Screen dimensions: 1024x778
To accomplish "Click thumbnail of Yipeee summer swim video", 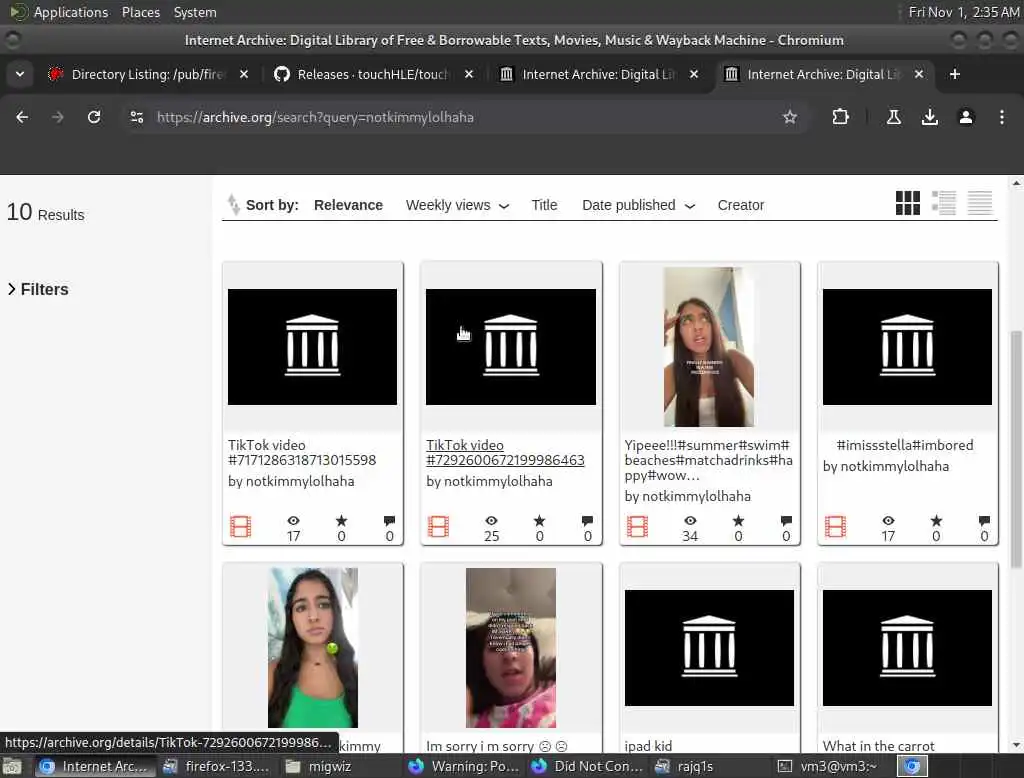I will coord(709,347).
